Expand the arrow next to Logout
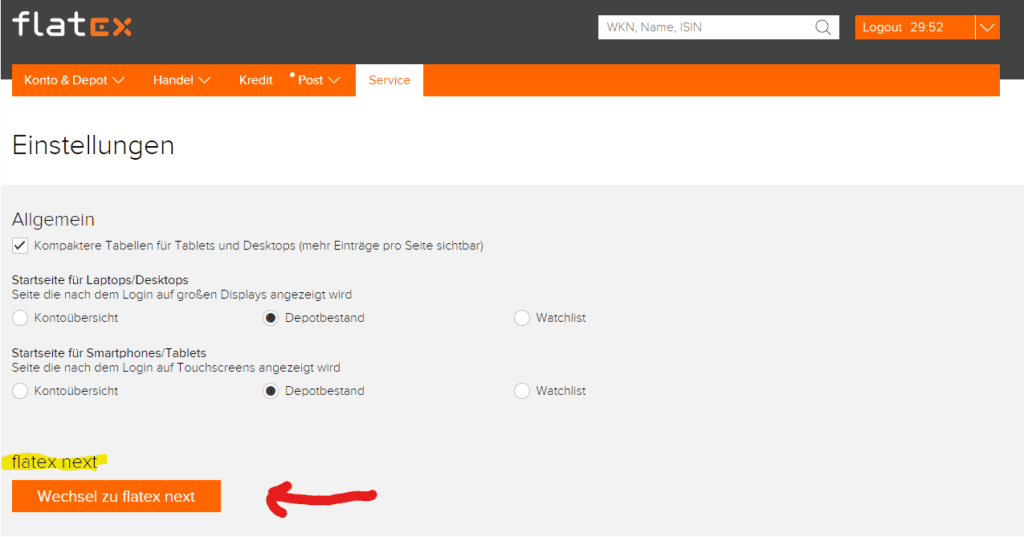The image size is (1024, 537). tap(987, 27)
